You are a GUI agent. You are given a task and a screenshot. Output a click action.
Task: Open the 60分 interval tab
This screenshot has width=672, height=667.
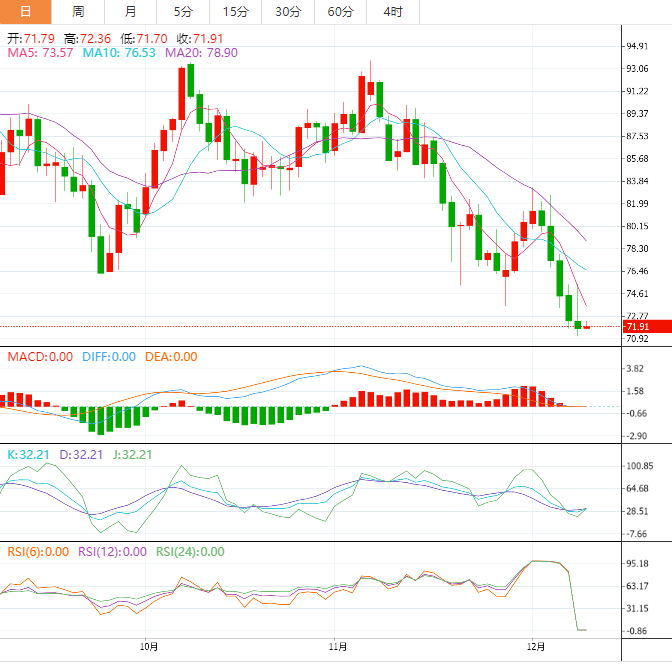click(340, 12)
